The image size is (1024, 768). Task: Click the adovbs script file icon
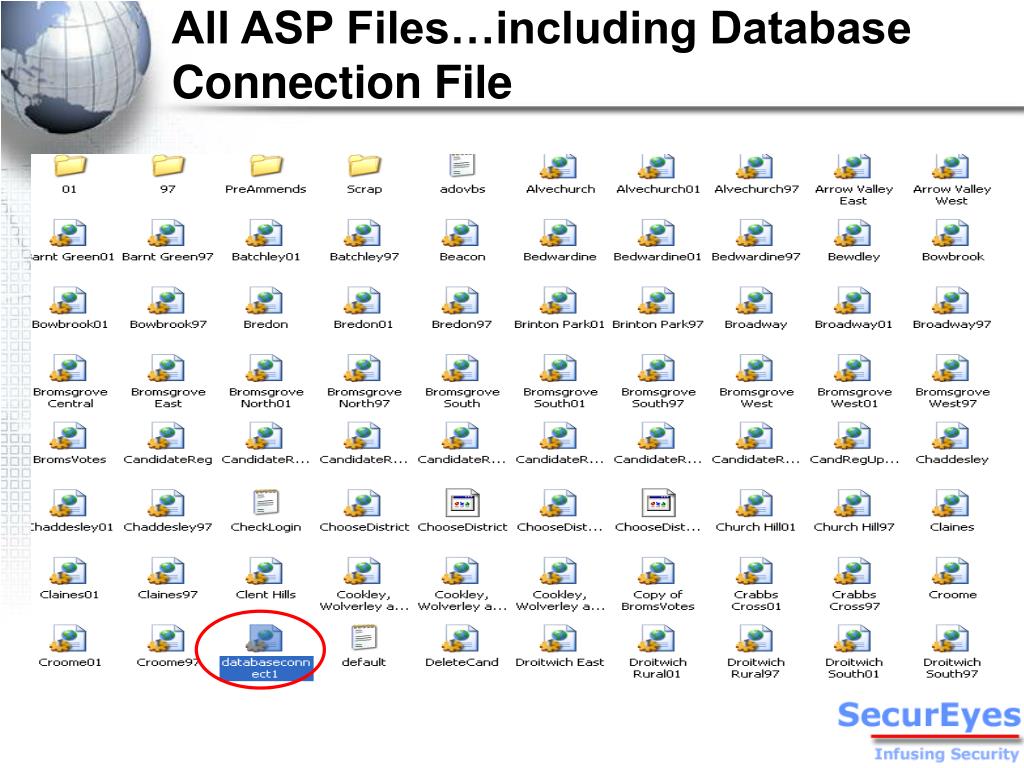point(462,165)
